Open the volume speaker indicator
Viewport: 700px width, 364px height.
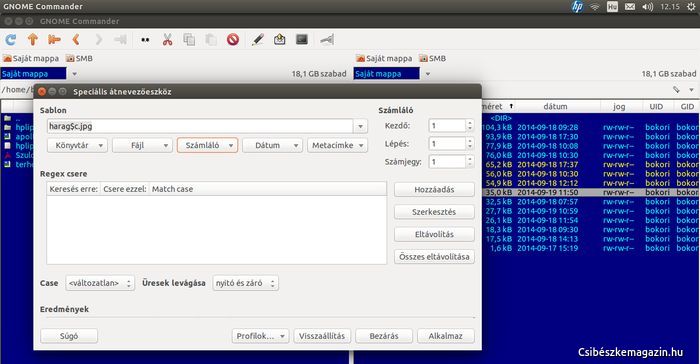(x=647, y=7)
